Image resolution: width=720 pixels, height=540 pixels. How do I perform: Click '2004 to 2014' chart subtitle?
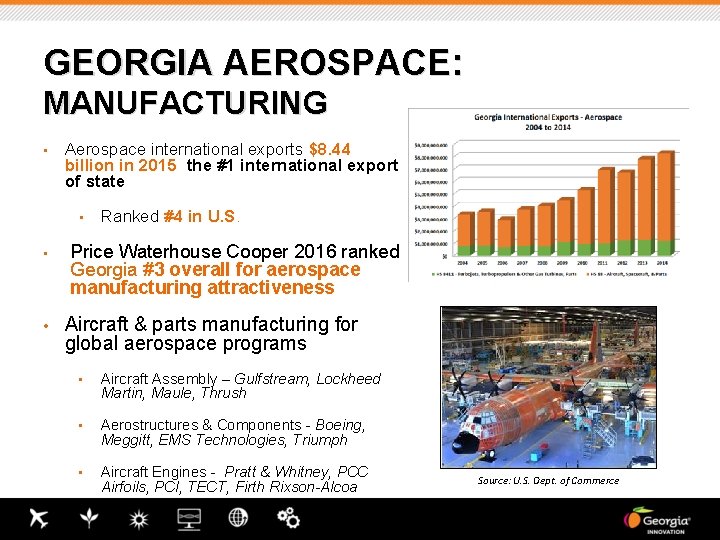click(548, 127)
